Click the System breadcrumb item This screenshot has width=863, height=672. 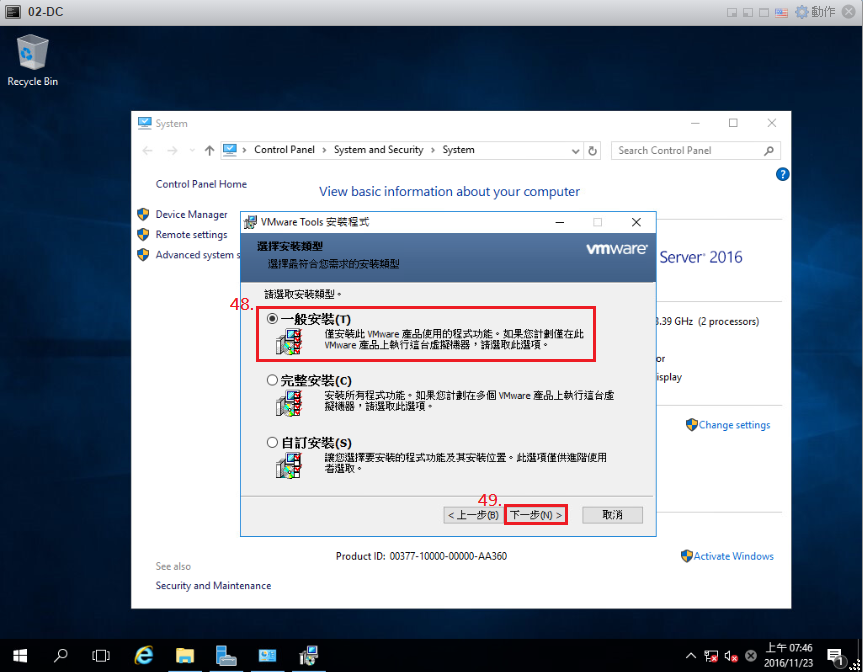click(x=458, y=150)
